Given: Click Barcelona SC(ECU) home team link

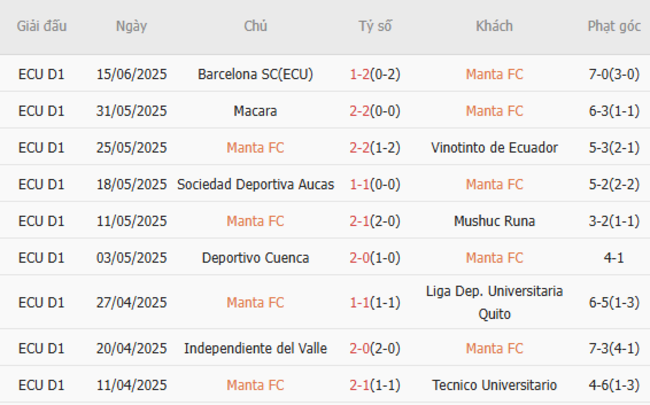Looking at the screenshot, I should tap(255, 74).
